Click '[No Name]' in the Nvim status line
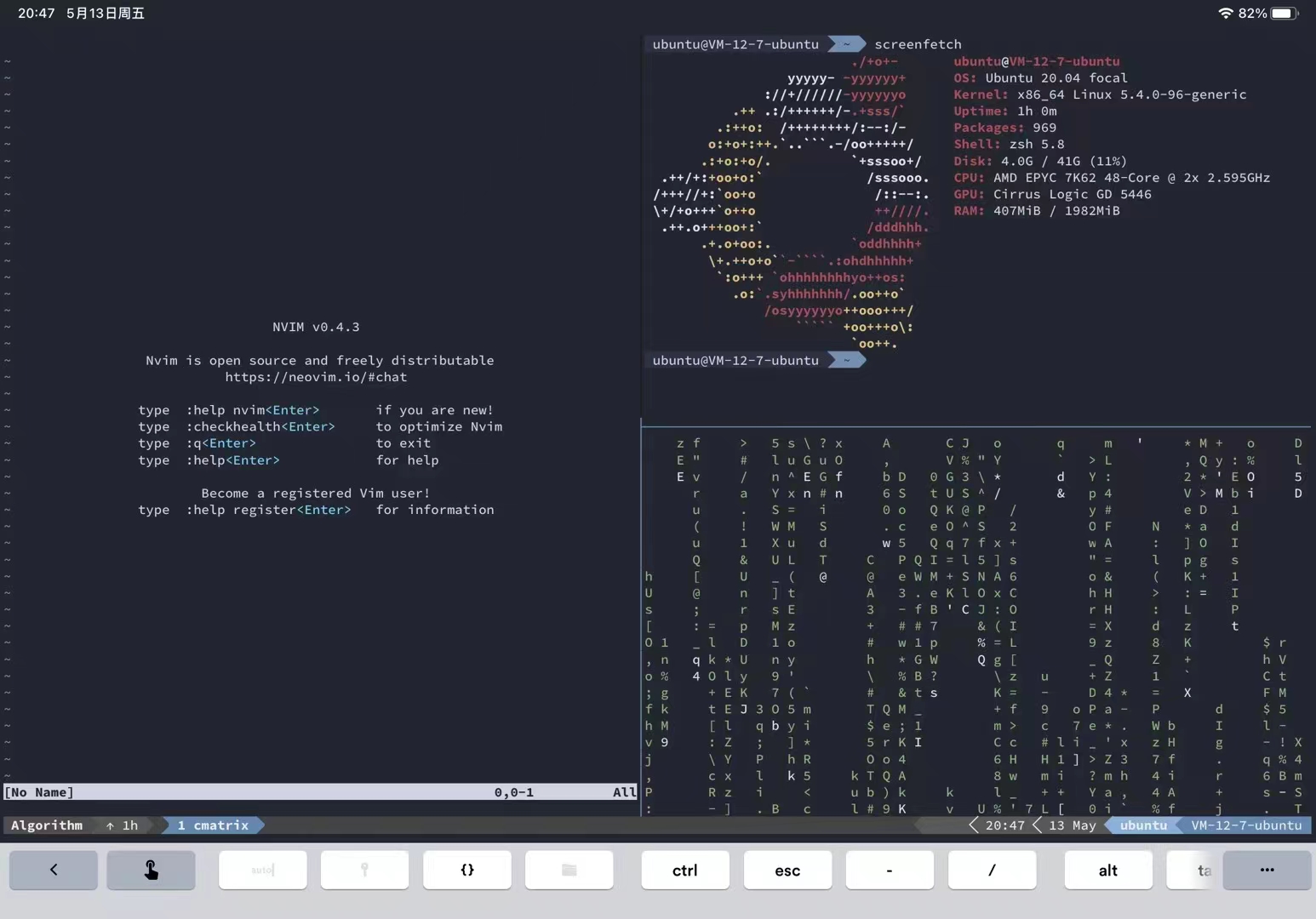 coord(39,792)
